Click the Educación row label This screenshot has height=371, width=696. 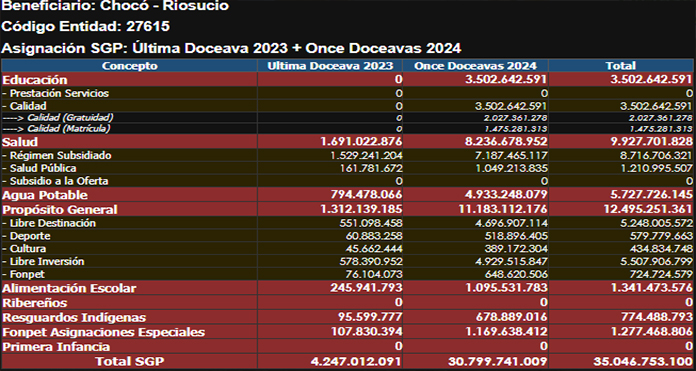35,80
